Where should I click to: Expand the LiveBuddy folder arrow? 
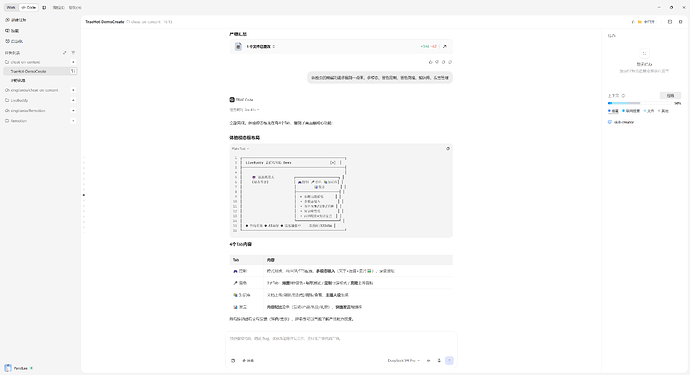[x=73, y=100]
